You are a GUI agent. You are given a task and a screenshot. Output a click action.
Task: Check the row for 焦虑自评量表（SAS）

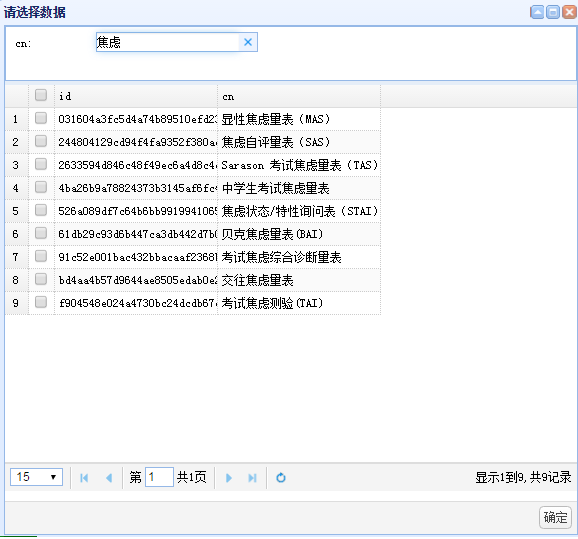tap(41, 141)
